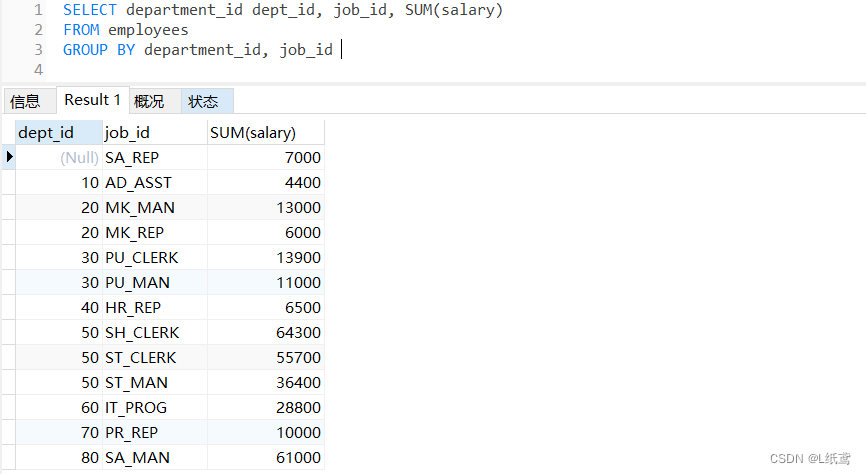
Task: Select the (Null) dept_id cell
Action: coord(59,157)
